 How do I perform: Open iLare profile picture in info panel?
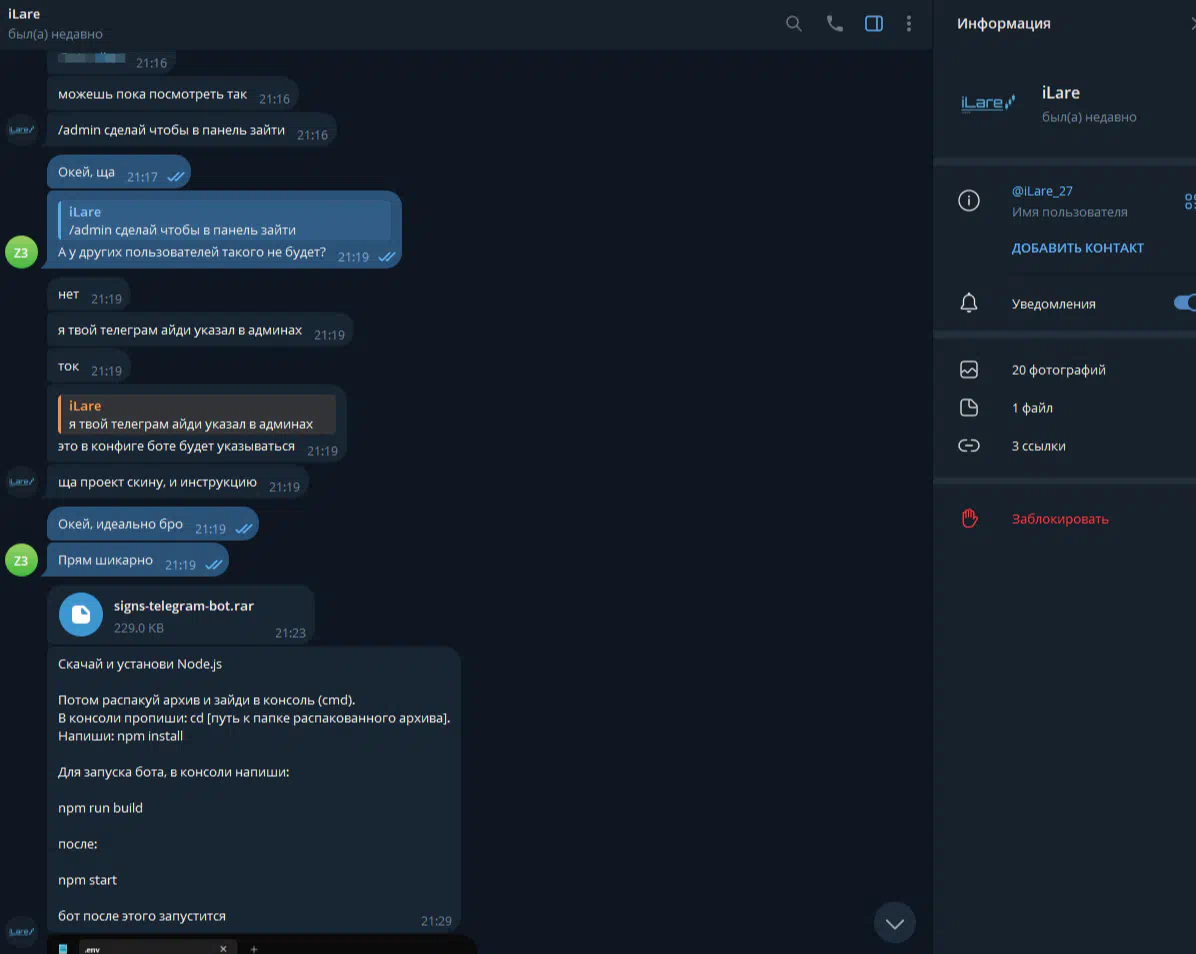coord(988,103)
